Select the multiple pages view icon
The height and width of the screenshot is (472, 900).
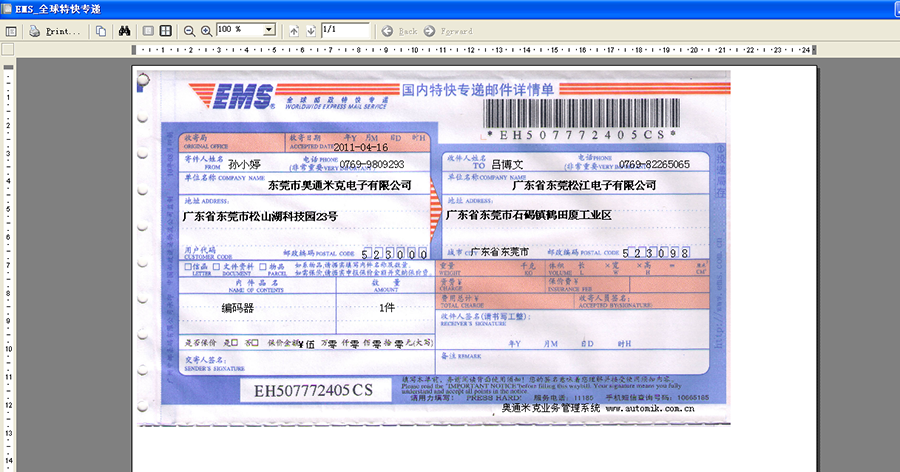click(x=165, y=31)
